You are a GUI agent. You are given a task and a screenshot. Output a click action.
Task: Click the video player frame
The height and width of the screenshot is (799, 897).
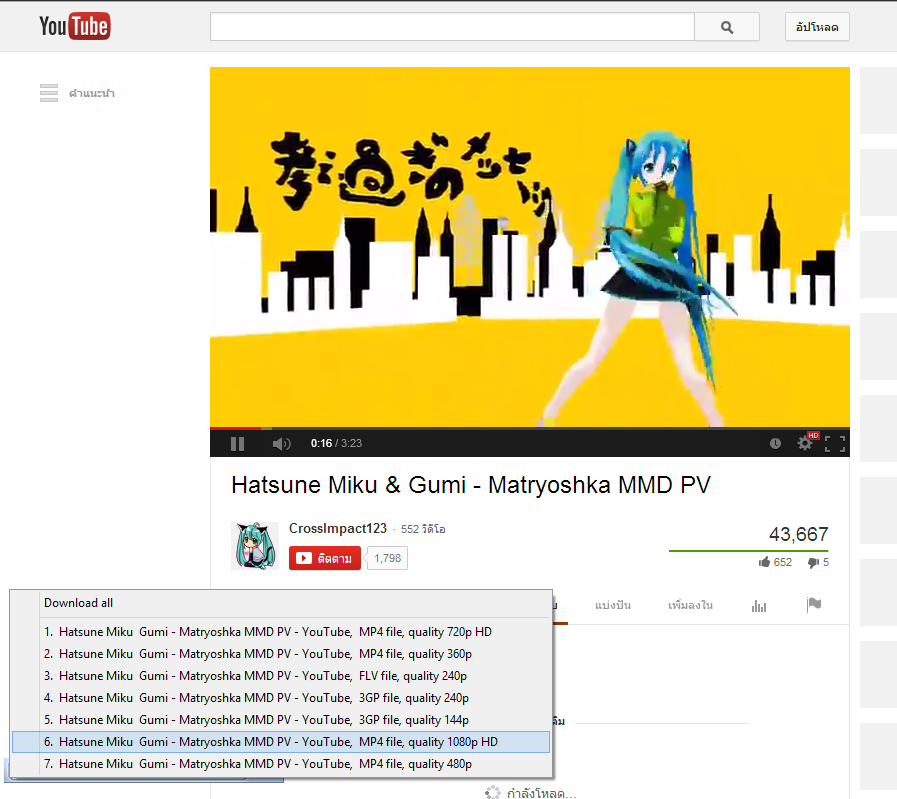pyautogui.click(x=530, y=247)
